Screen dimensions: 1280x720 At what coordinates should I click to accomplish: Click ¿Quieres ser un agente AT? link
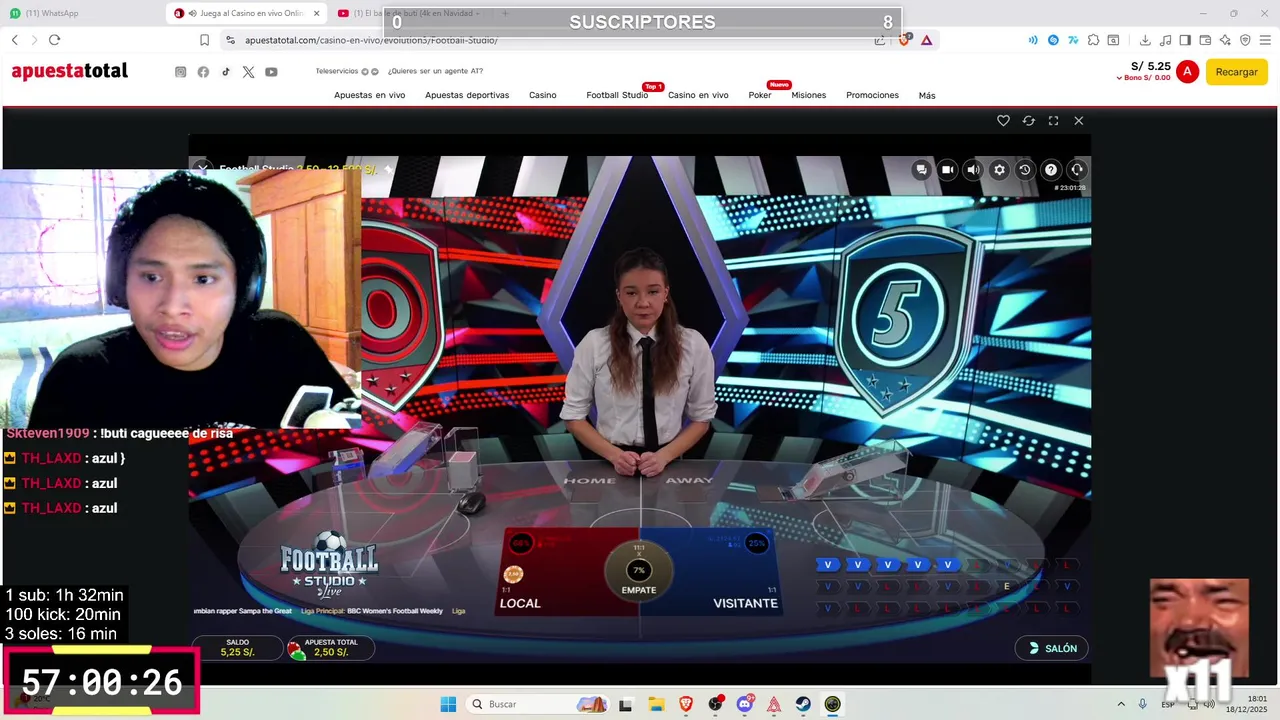tap(435, 71)
